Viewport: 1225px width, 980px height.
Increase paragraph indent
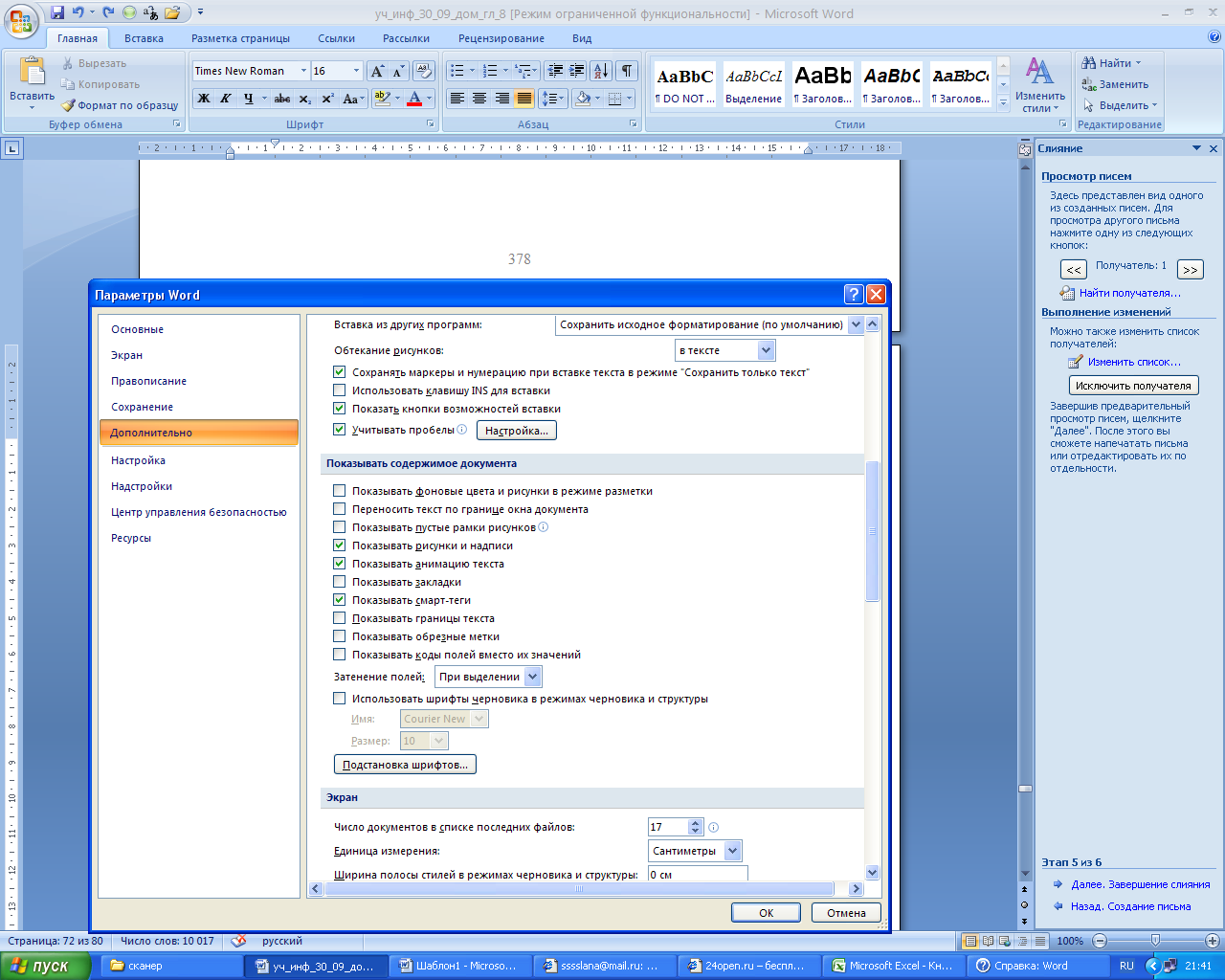click(x=577, y=71)
